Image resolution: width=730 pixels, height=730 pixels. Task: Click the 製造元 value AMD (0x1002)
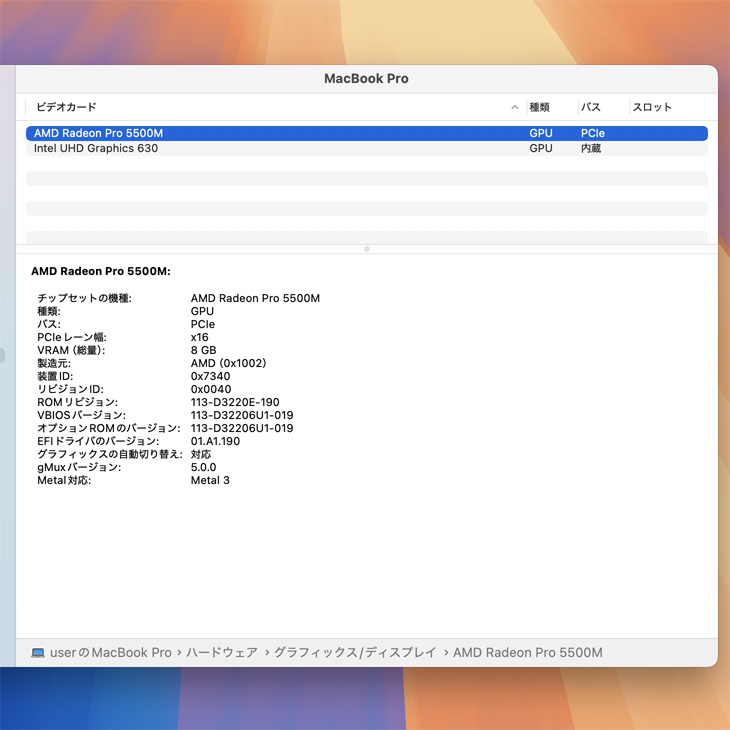[x=229, y=363]
